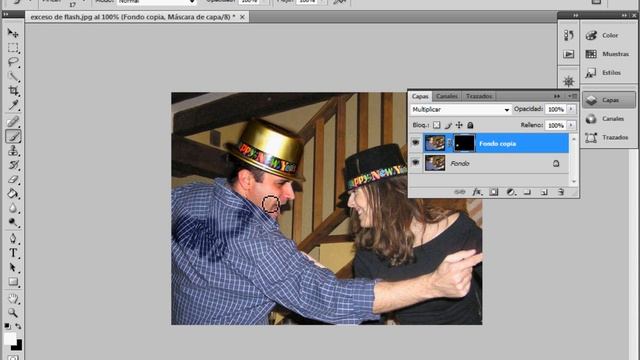The width and height of the screenshot is (640, 360).
Task: Hide the Fondo layer
Action: [x=416, y=162]
